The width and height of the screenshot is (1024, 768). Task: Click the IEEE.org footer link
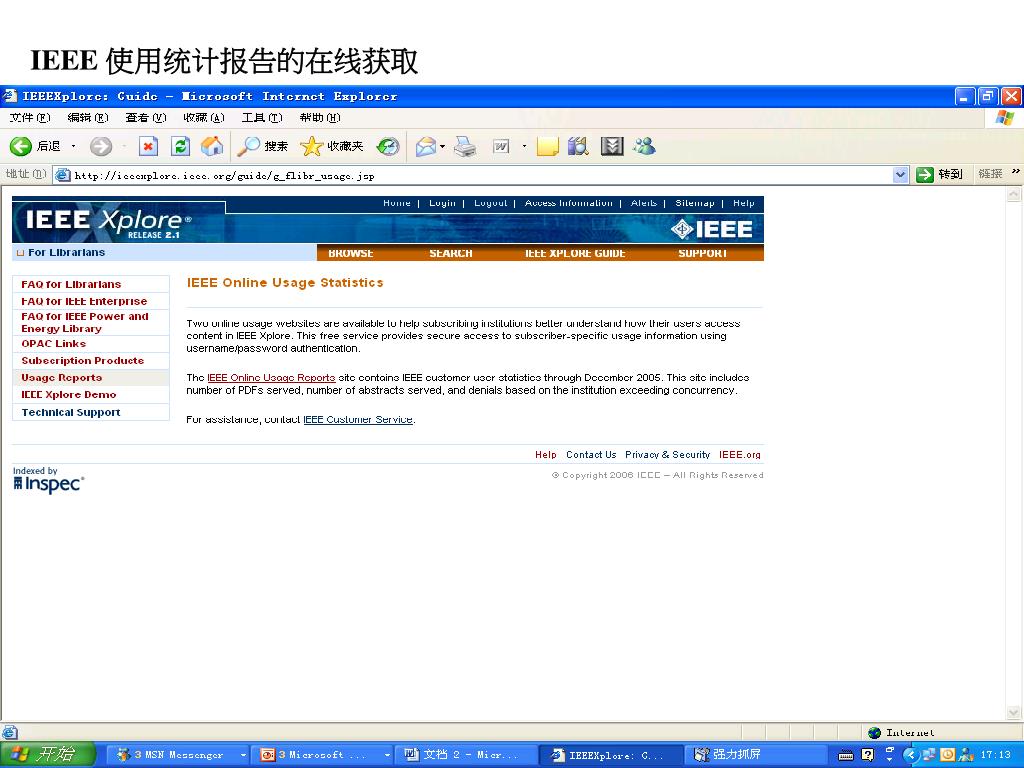[x=740, y=455]
